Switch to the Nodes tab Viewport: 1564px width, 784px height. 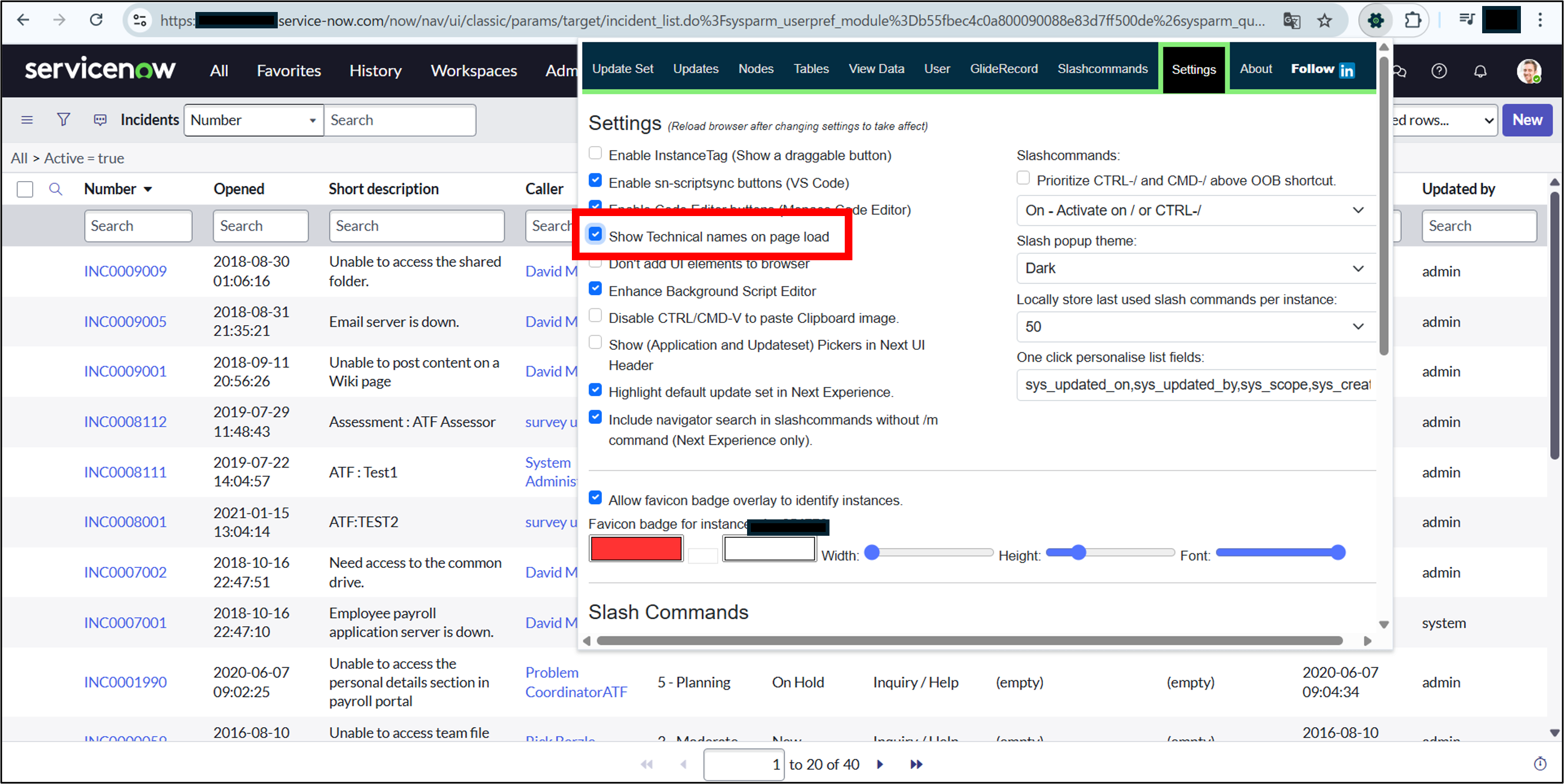click(756, 69)
